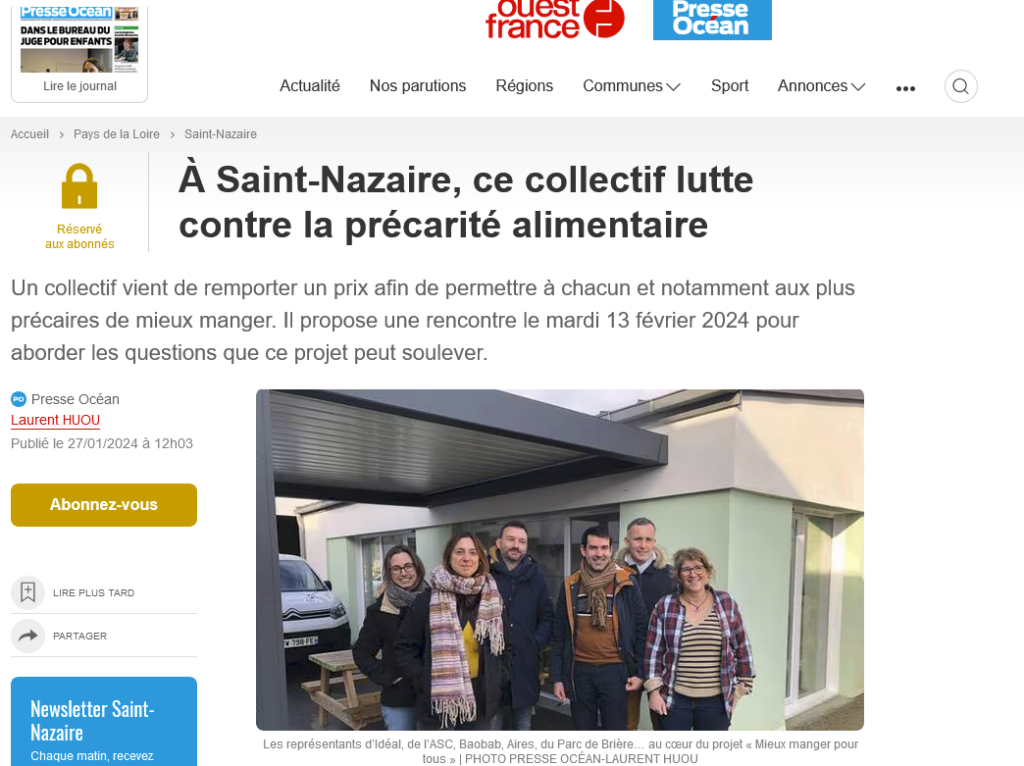Open the three-dots more menu
Viewport: 1024px width, 766px height.
(x=905, y=88)
